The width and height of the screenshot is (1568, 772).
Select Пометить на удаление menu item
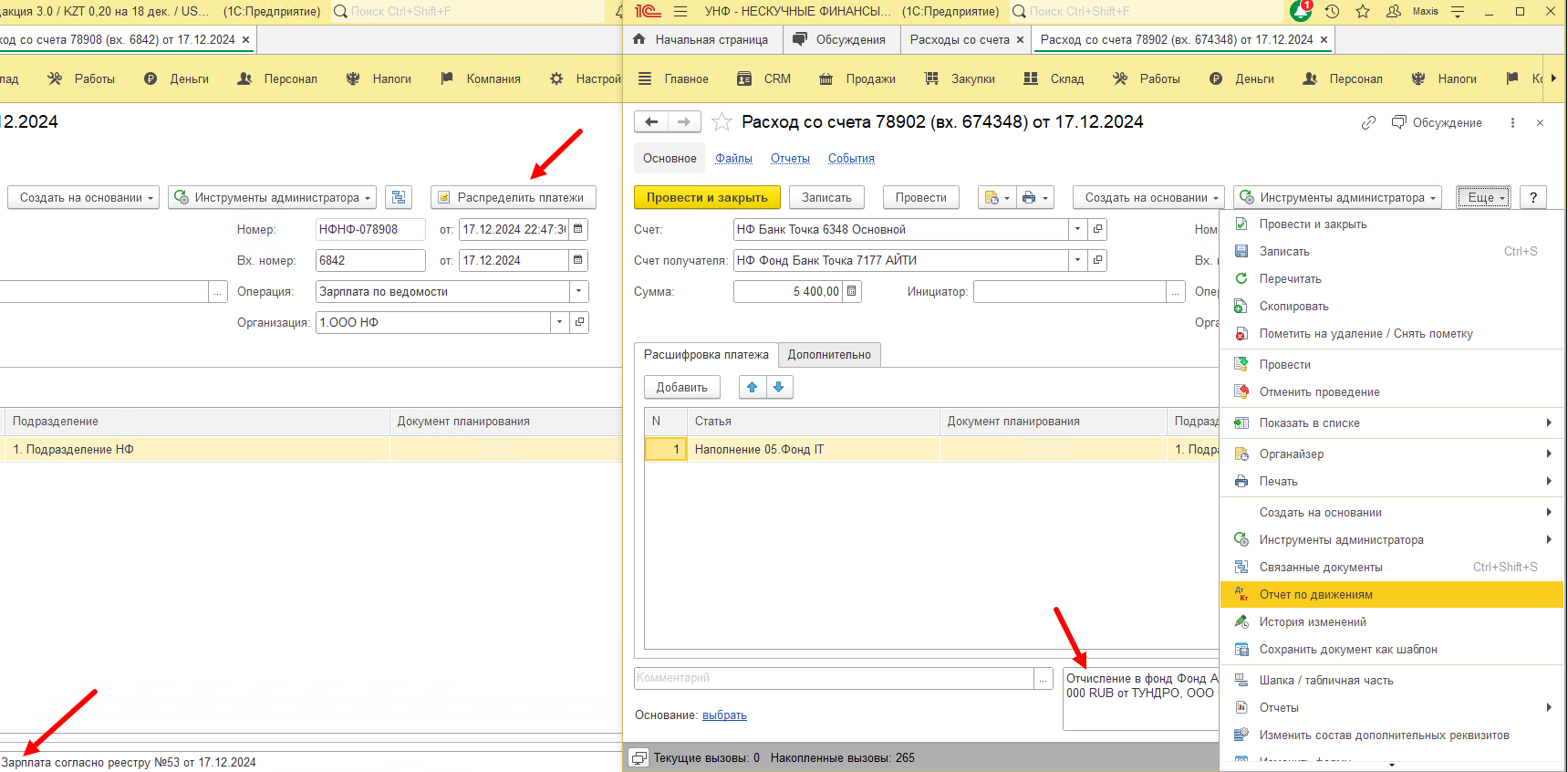pyautogui.click(x=1392, y=333)
